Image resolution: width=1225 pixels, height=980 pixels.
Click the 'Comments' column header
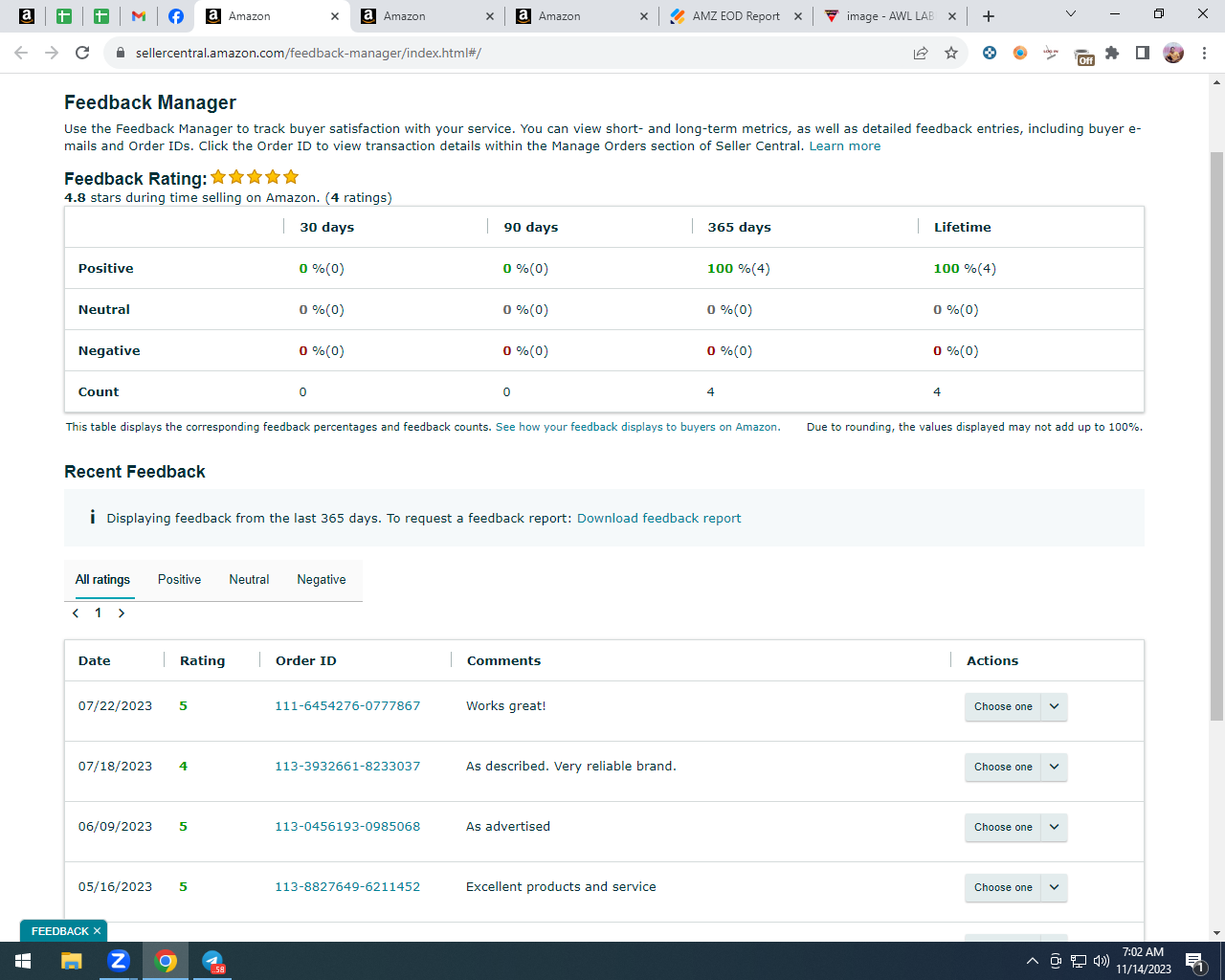pos(503,661)
